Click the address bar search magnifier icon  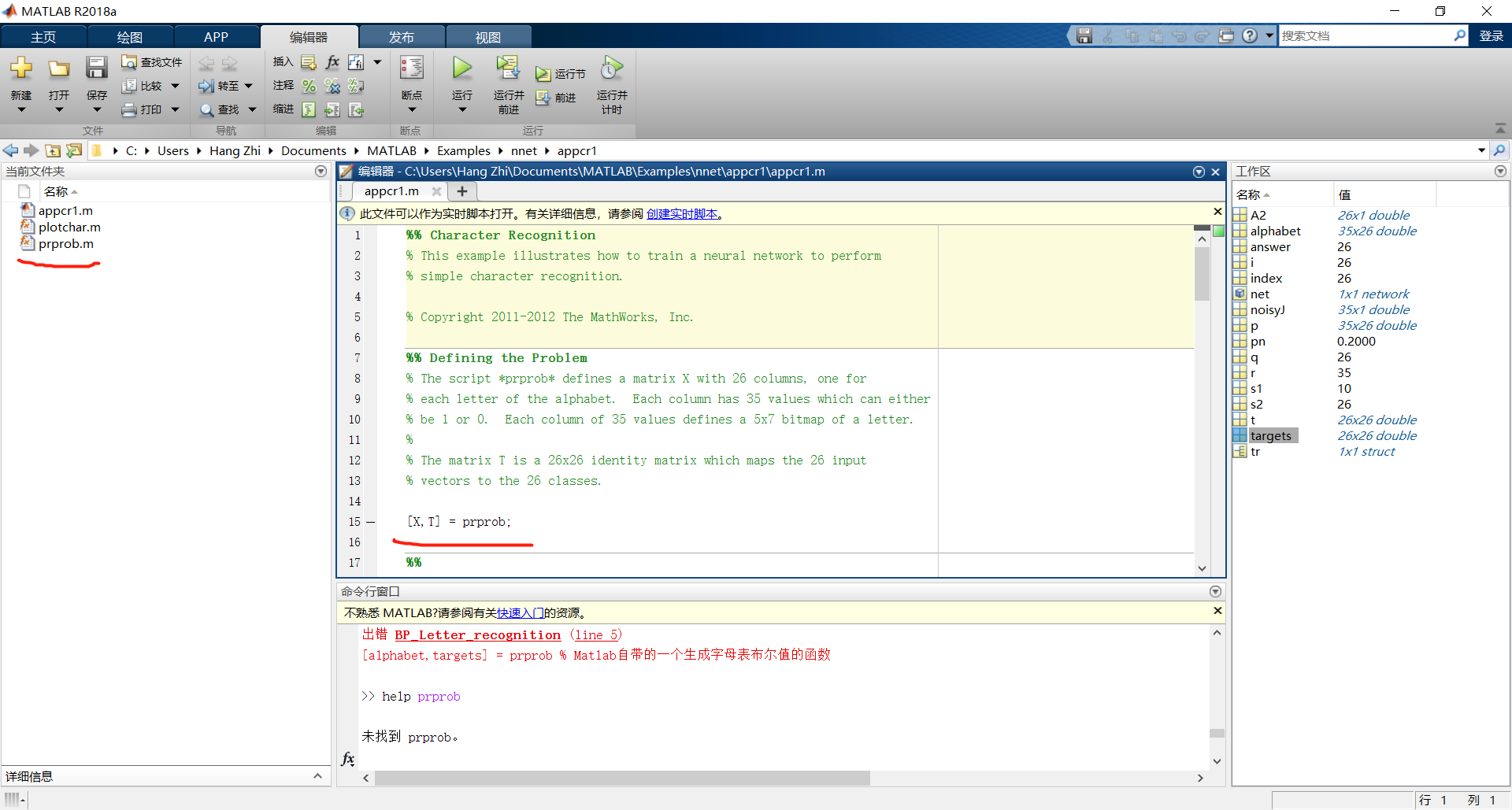click(x=1499, y=150)
